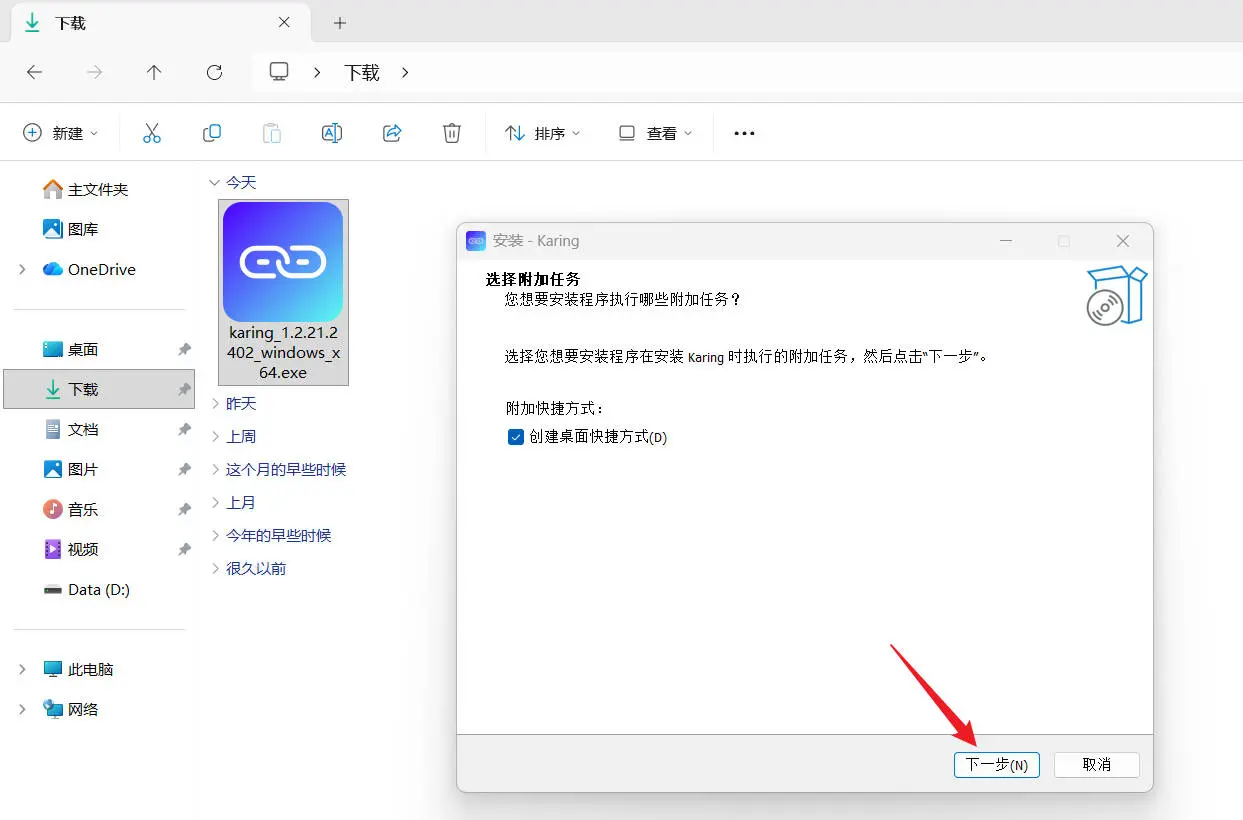Go forward with the right arrow
The height and width of the screenshot is (820, 1243).
click(94, 72)
